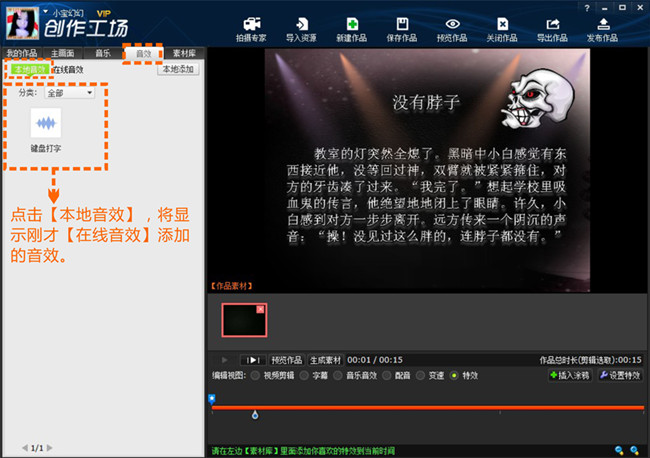Save the project via 保存作品

pos(400,28)
